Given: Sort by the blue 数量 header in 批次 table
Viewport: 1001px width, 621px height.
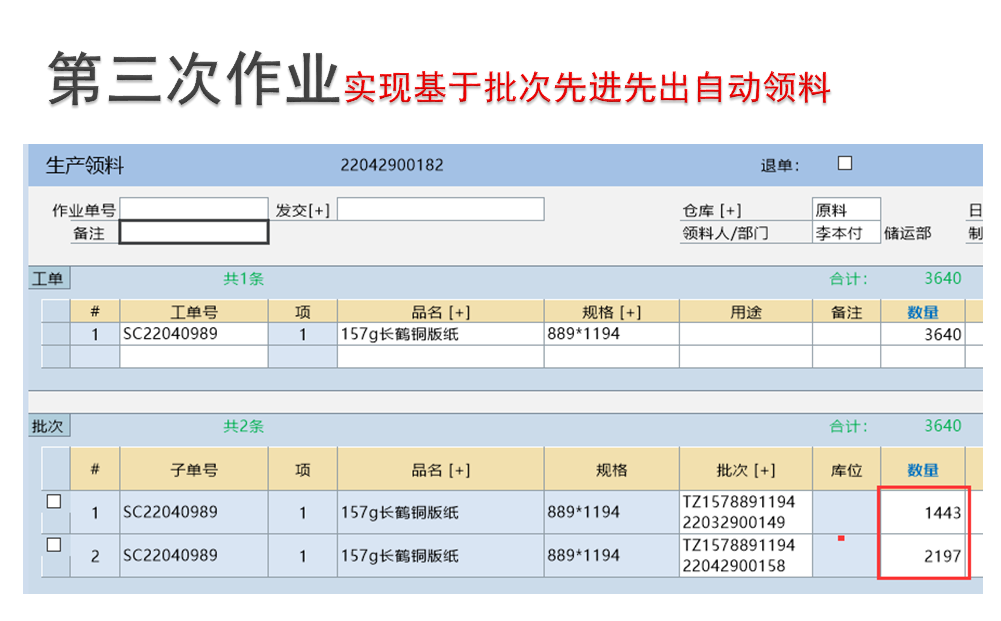Looking at the screenshot, I should (922, 470).
